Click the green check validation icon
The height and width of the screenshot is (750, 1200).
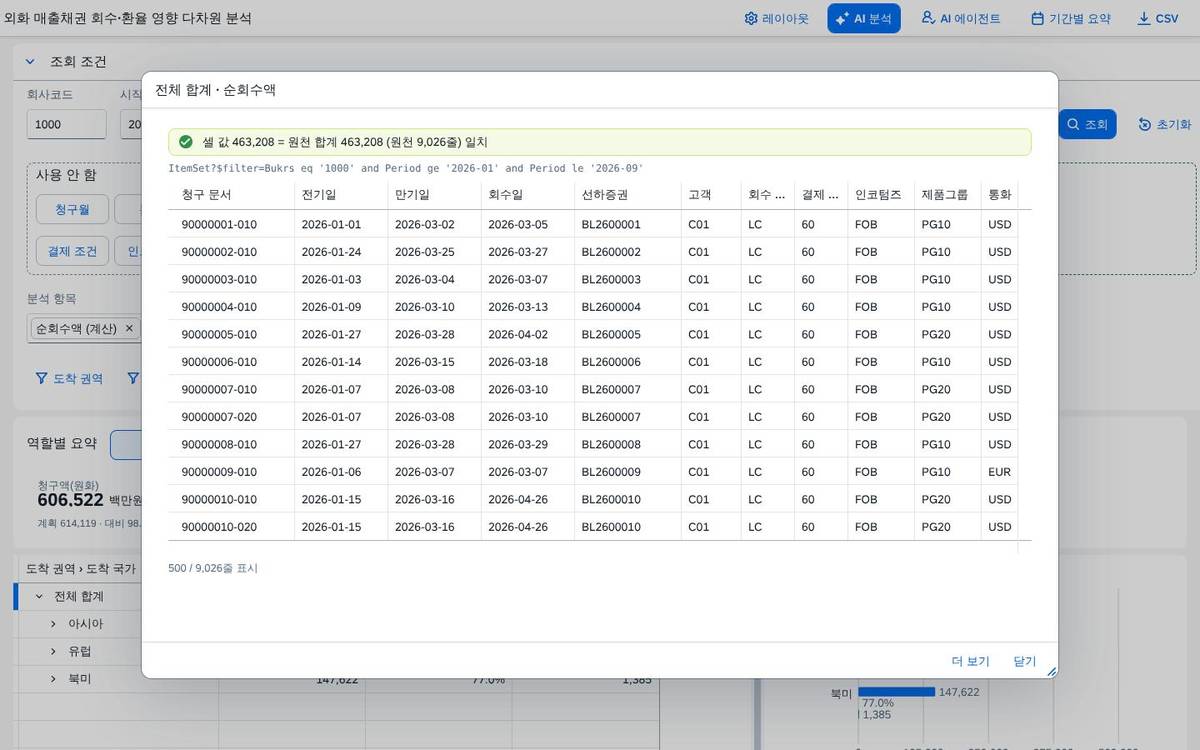coord(185,142)
